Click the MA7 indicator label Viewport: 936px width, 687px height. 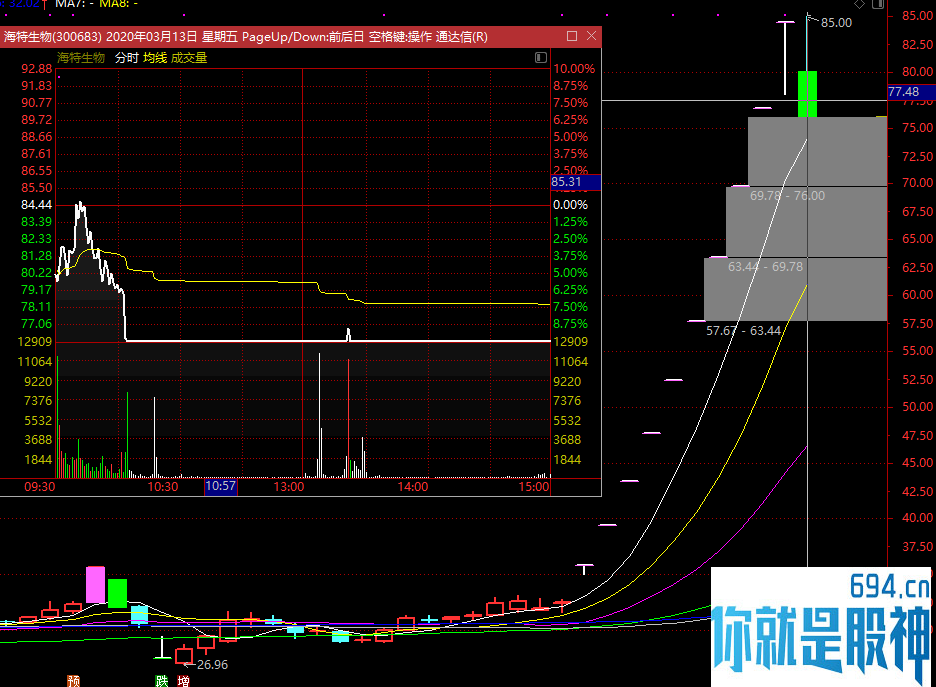click(x=74, y=4)
